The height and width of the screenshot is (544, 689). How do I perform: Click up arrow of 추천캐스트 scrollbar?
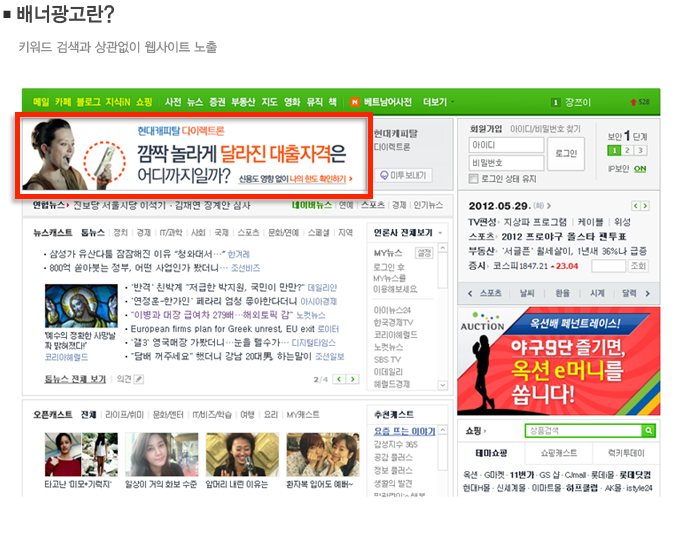[443, 430]
